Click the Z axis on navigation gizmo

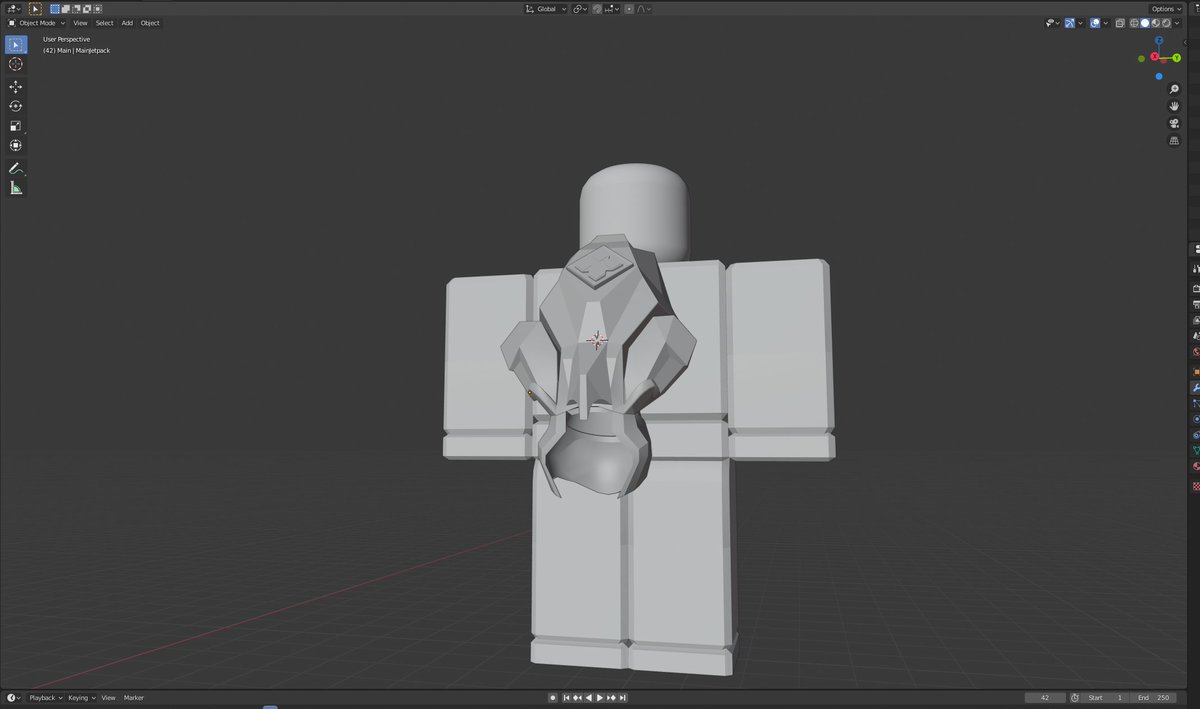(x=1159, y=40)
